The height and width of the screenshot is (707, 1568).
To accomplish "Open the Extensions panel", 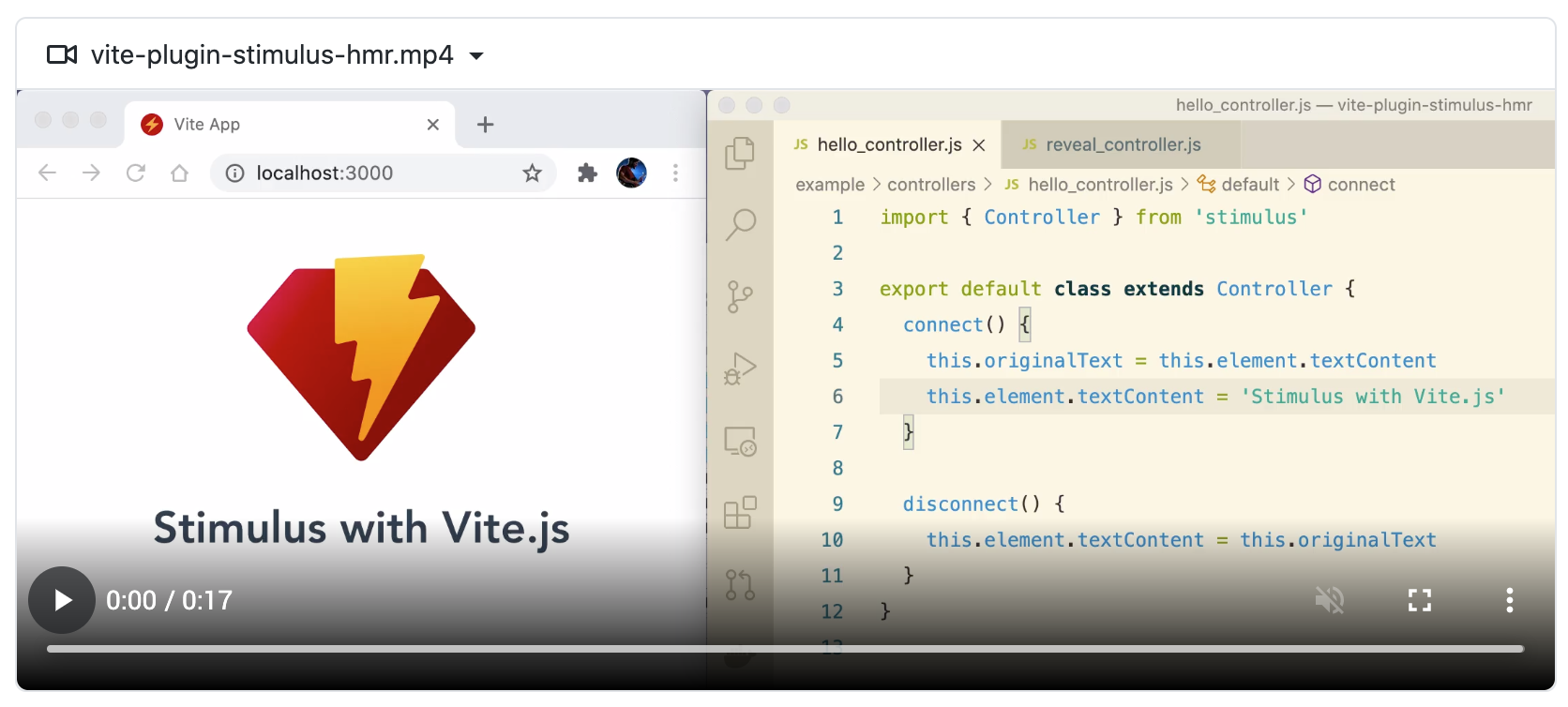I will click(x=740, y=513).
